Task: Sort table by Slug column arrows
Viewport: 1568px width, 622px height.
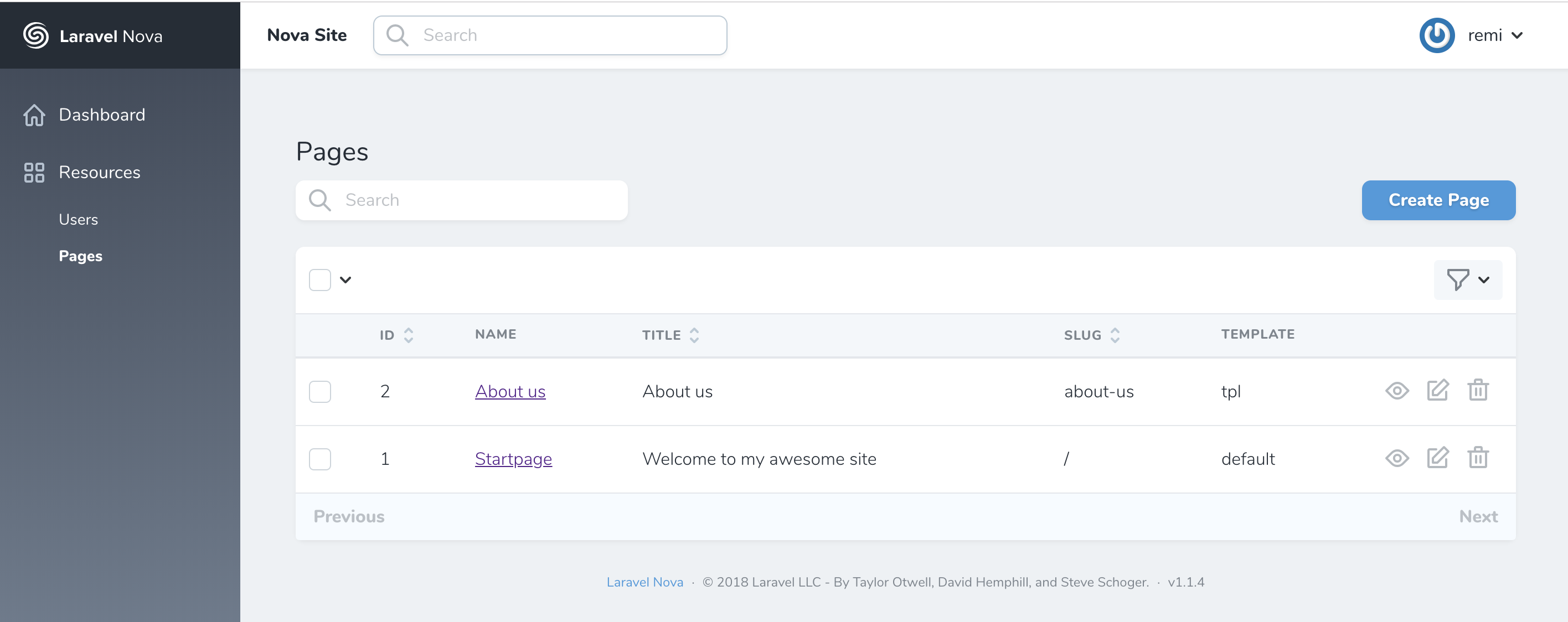Action: tap(1115, 335)
